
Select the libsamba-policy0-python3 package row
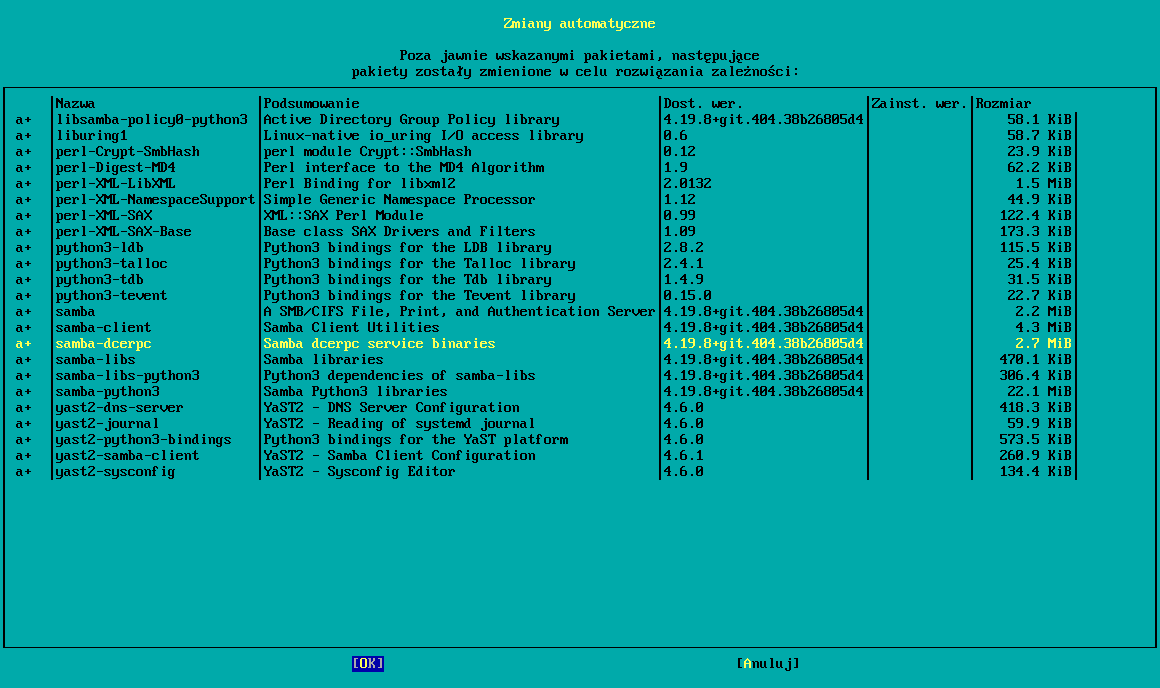point(545,120)
